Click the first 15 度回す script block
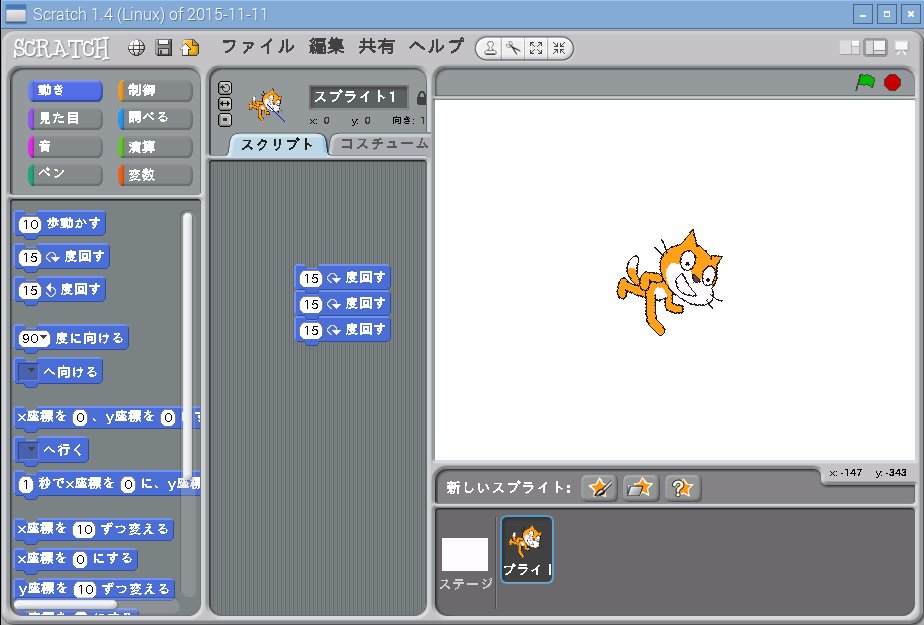 pyautogui.click(x=342, y=277)
